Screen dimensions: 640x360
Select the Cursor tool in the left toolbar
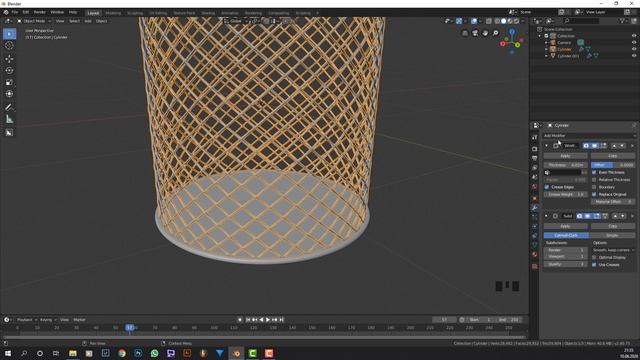9,45
